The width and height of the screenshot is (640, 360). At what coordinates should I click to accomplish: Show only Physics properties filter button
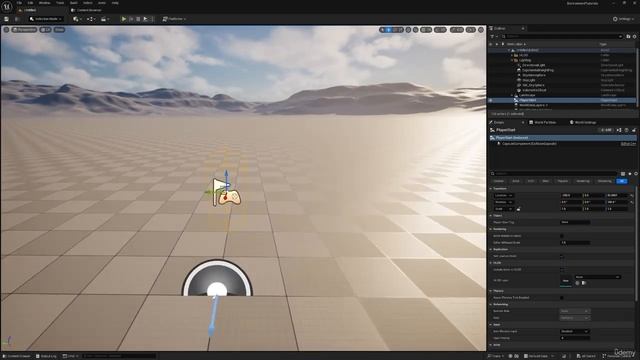[x=562, y=181]
